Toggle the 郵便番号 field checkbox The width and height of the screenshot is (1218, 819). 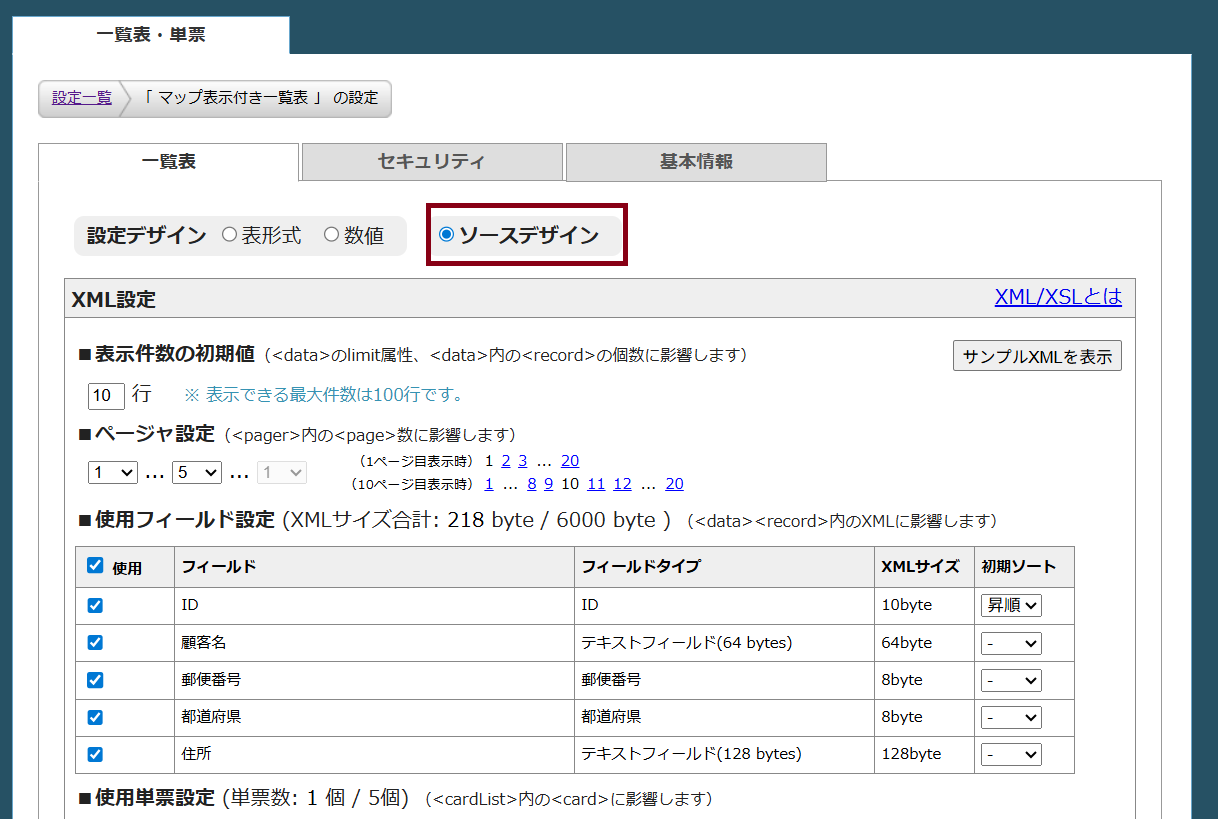(x=95, y=680)
